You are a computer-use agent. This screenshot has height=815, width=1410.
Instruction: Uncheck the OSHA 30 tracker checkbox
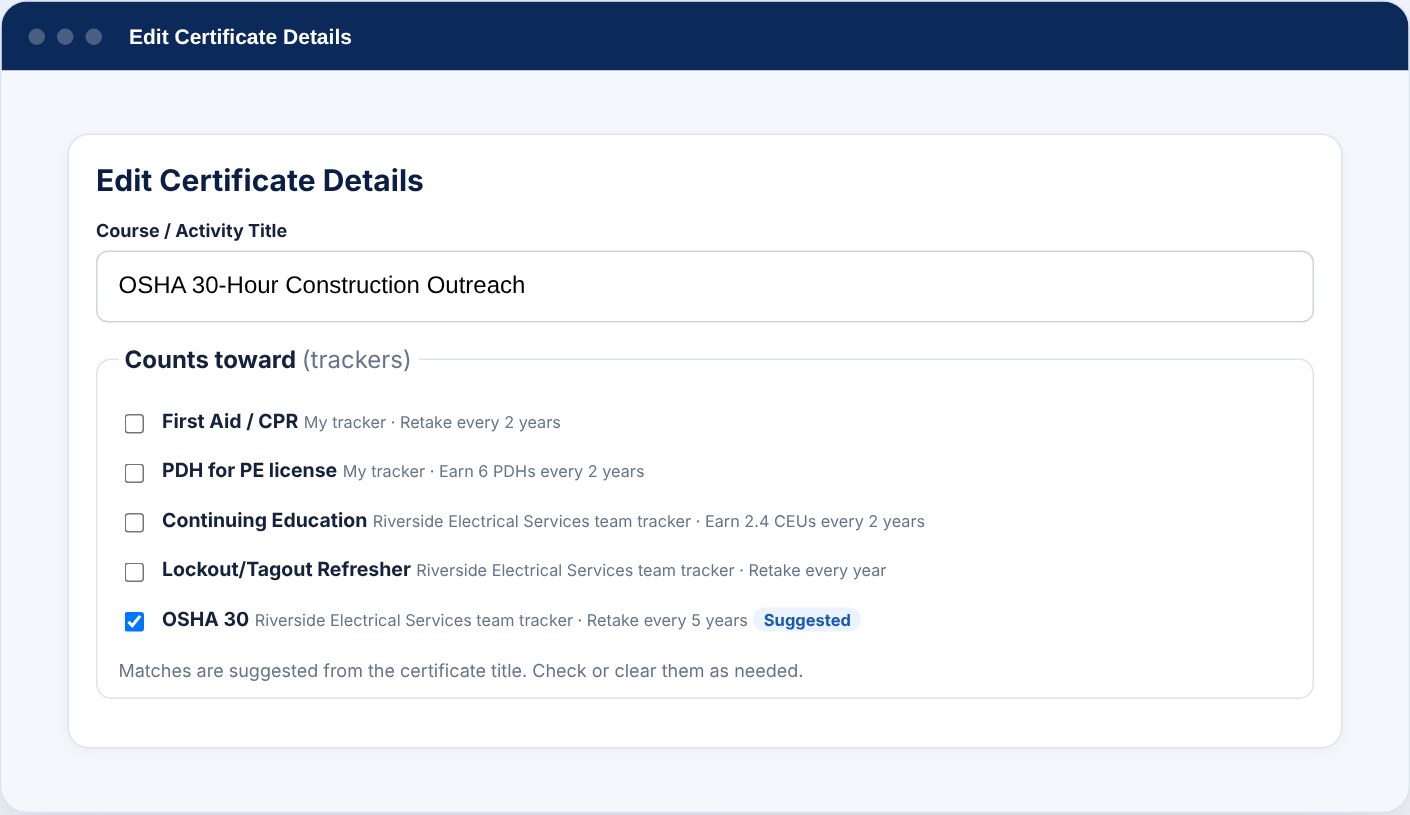pos(134,622)
